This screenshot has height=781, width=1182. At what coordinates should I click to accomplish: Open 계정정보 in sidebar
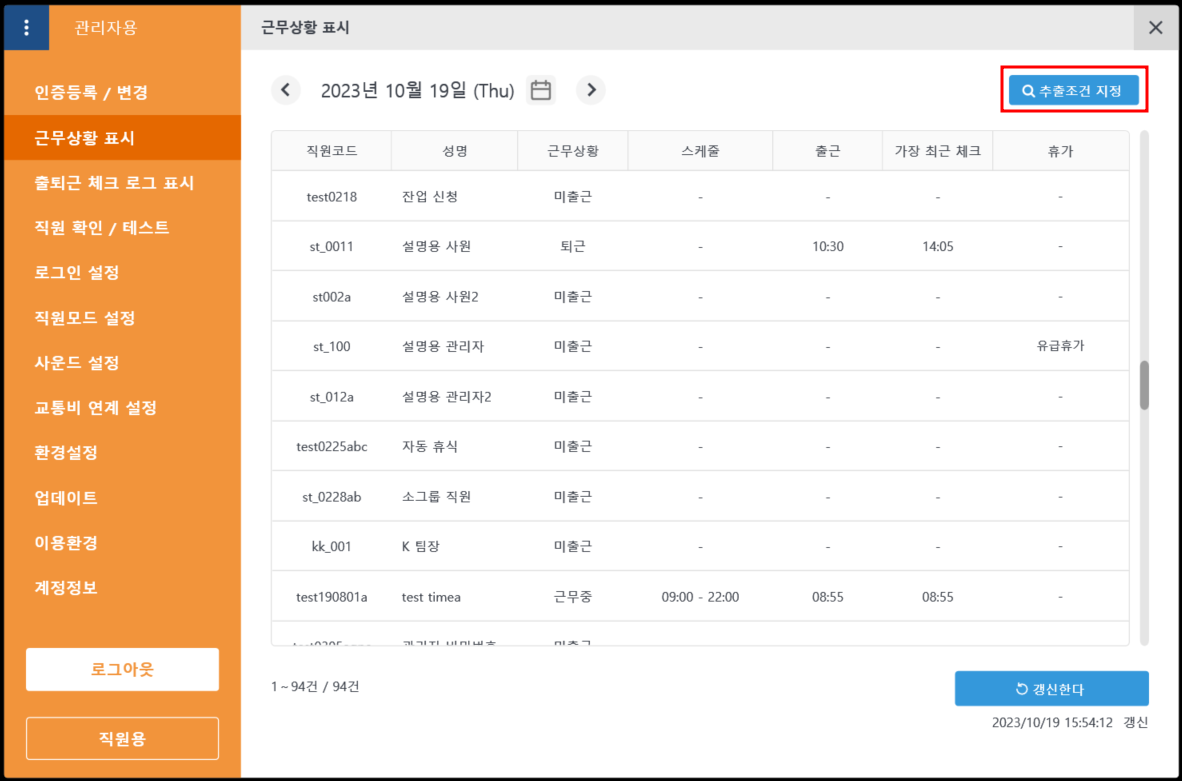pyautogui.click(x=66, y=587)
